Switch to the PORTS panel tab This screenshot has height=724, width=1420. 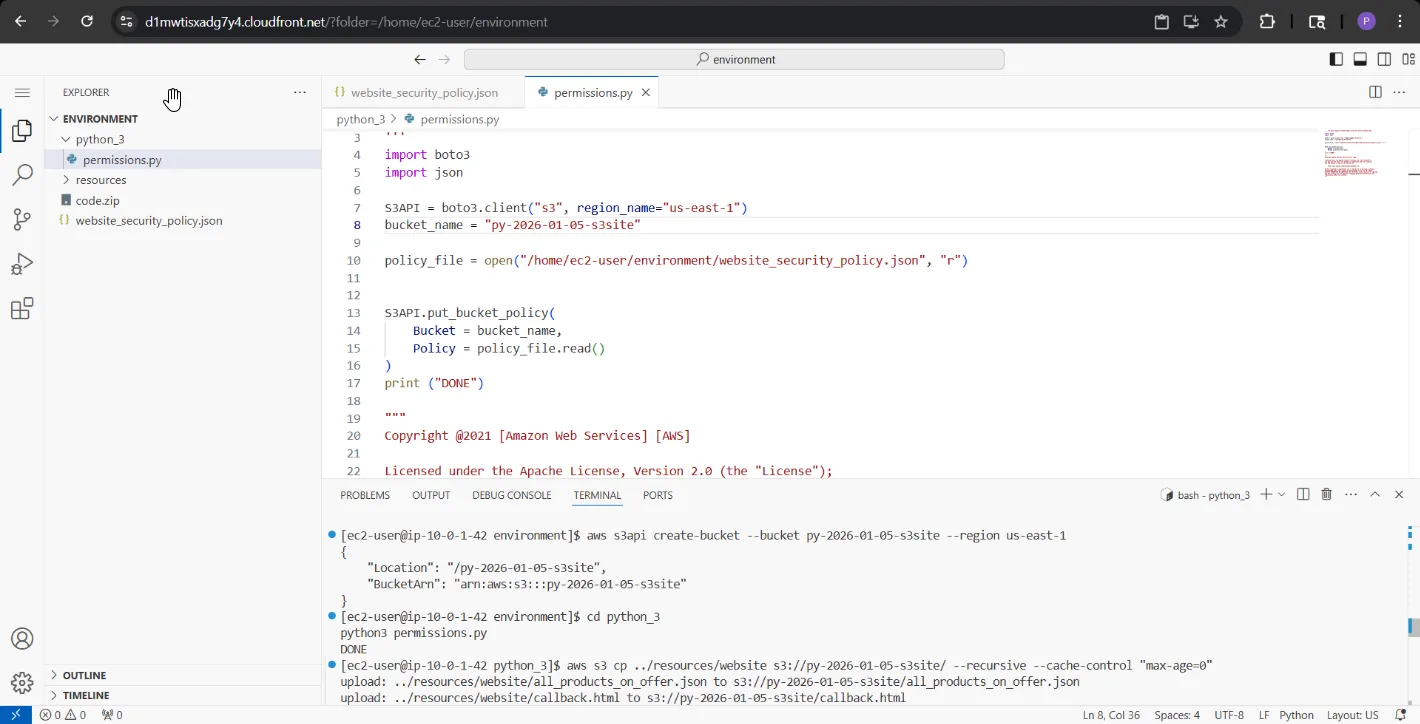(658, 495)
